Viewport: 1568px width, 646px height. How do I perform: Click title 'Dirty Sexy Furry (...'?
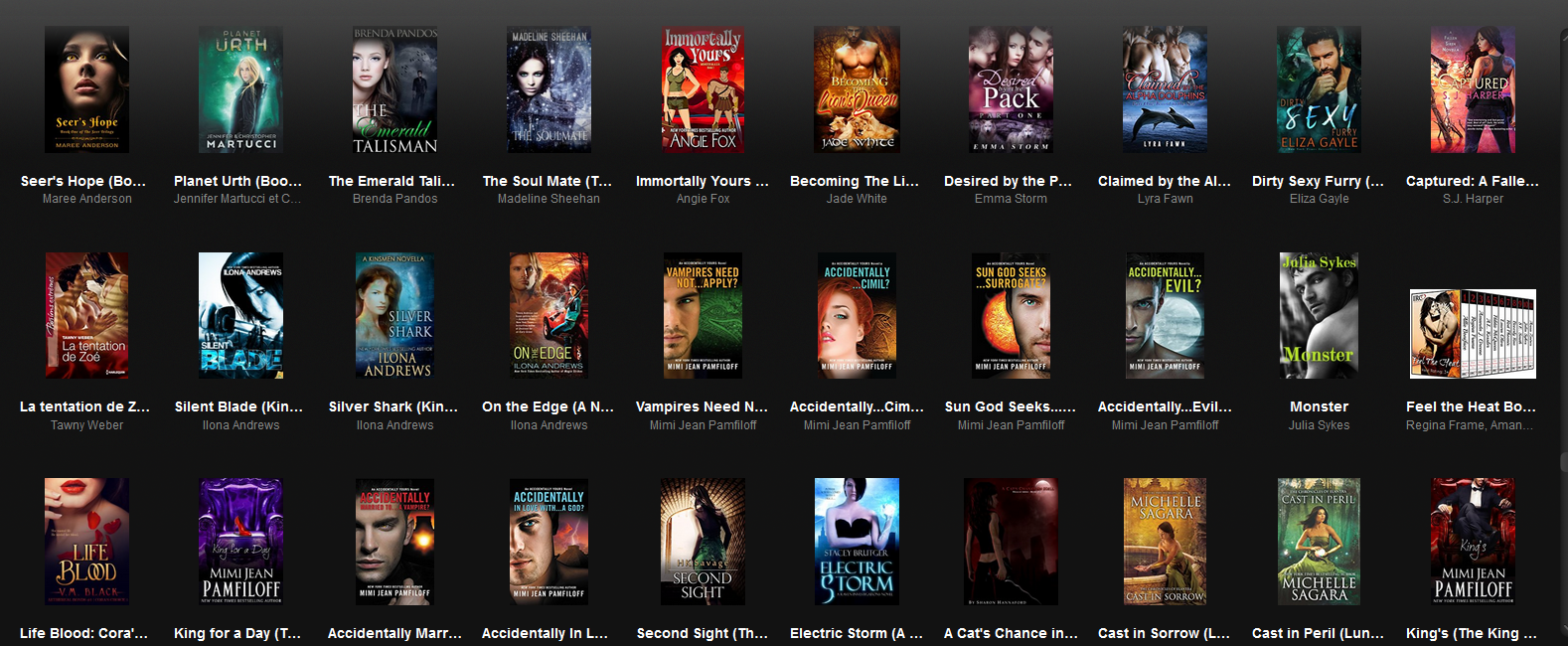tap(1318, 181)
